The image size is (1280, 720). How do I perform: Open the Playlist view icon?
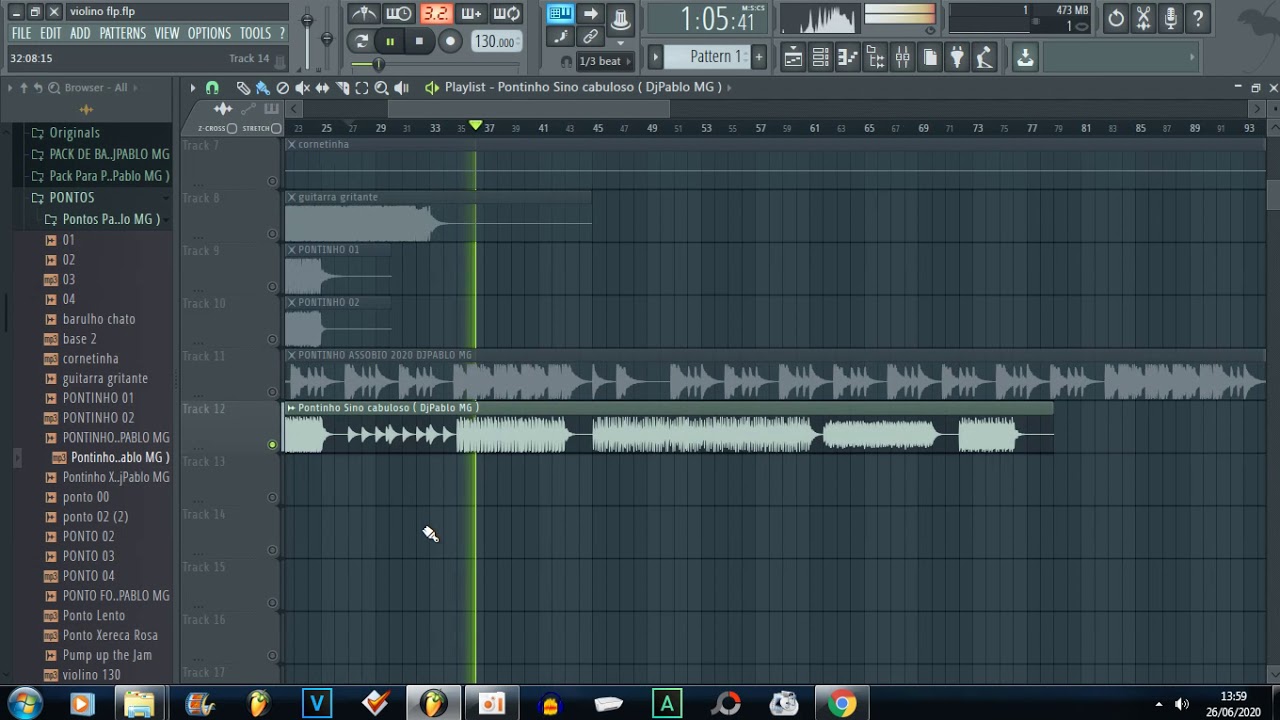793,58
